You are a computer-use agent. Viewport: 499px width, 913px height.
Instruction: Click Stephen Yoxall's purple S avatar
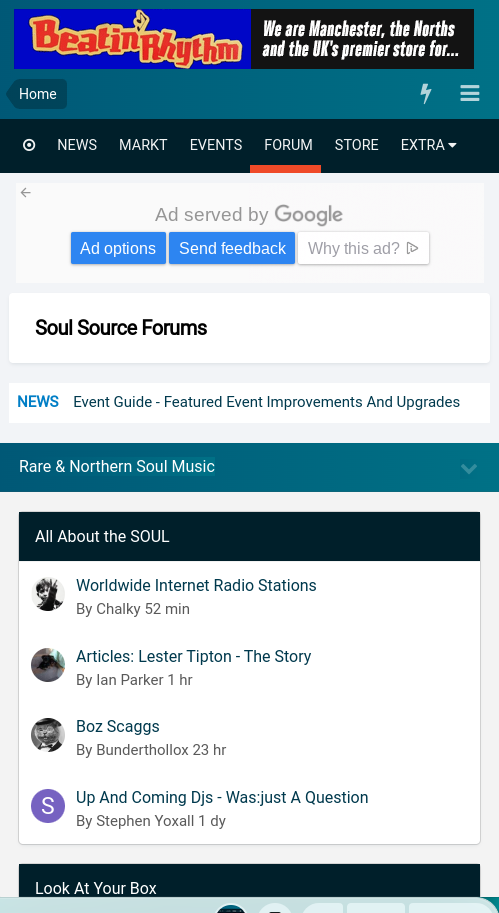click(x=48, y=806)
